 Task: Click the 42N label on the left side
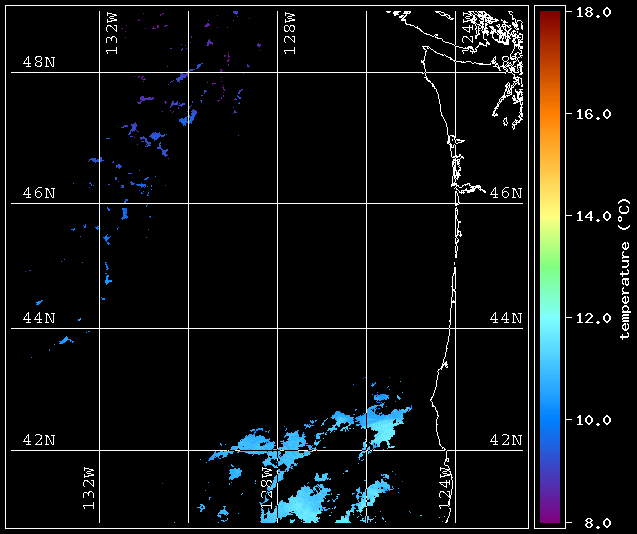(39, 440)
